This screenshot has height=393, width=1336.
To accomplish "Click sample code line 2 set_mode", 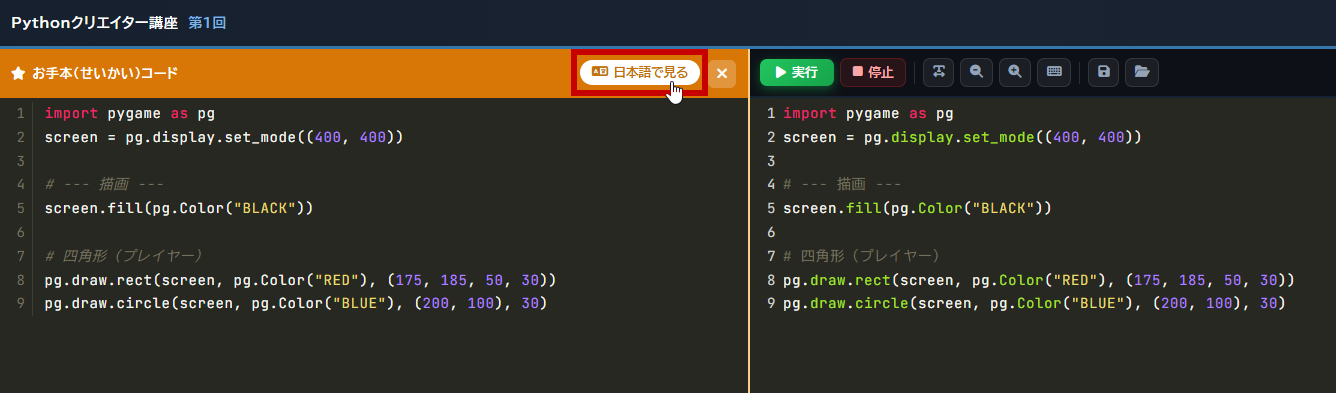I will point(224,137).
